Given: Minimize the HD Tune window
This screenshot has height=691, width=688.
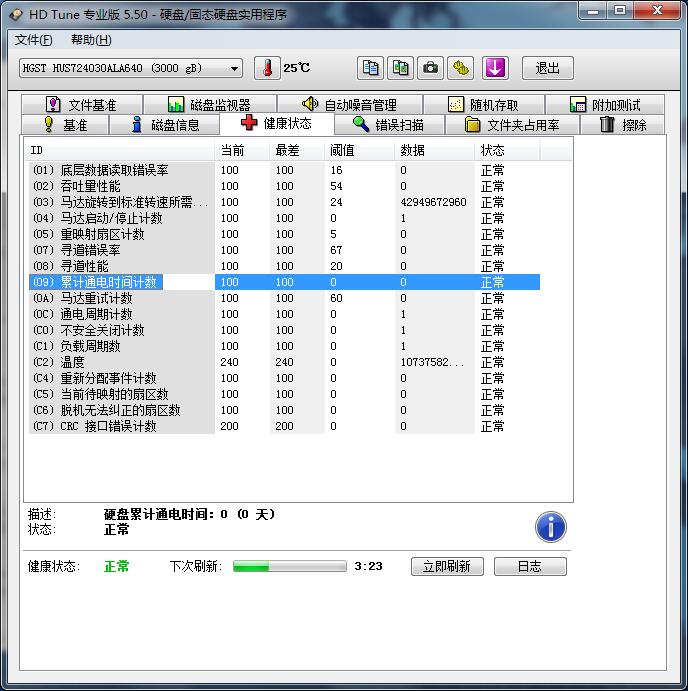Looking at the screenshot, I should point(593,11).
